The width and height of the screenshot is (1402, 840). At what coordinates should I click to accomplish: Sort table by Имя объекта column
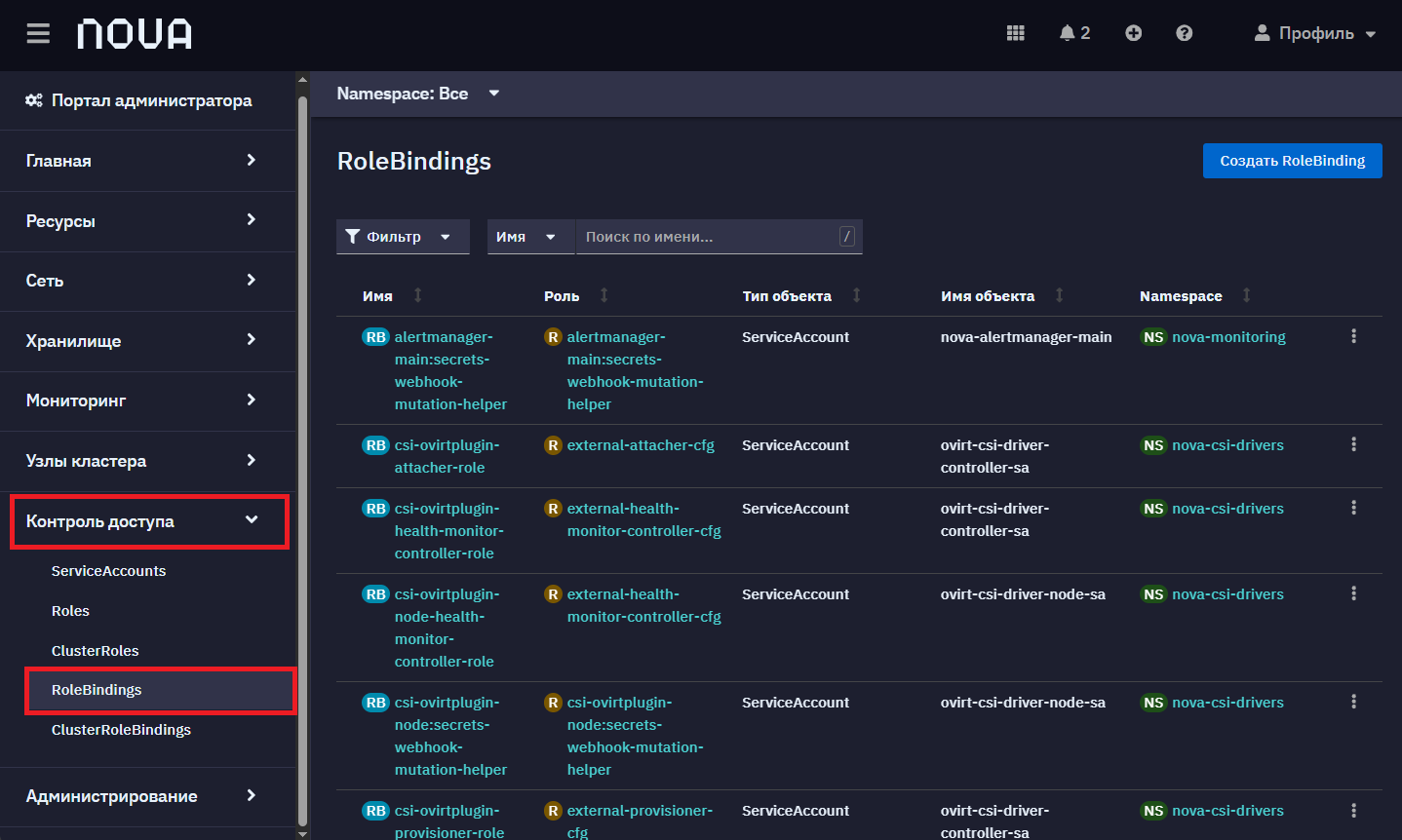tap(1002, 296)
